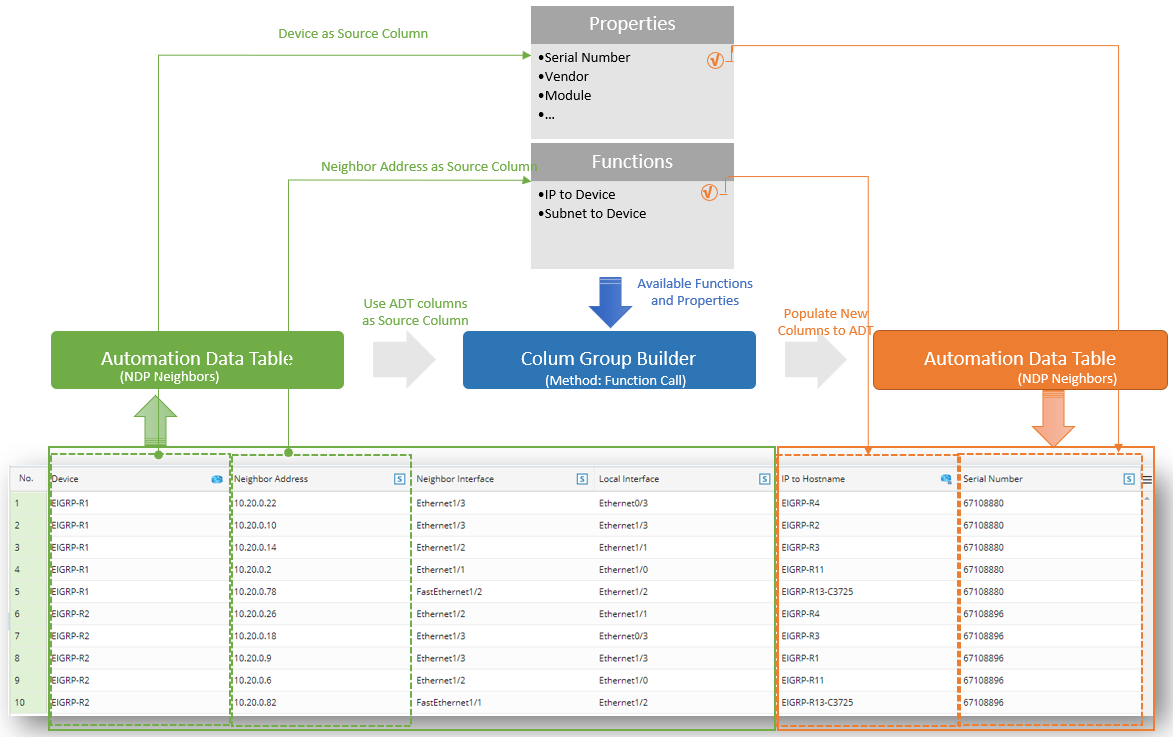Click the green Automation Data Table block
Viewport: 1173px width, 737px height.
click(x=197, y=360)
